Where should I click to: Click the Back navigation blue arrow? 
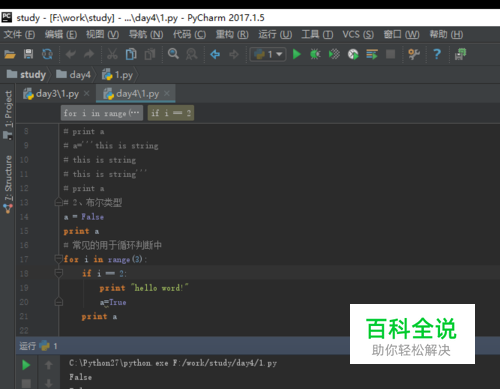pyautogui.click(x=215, y=54)
